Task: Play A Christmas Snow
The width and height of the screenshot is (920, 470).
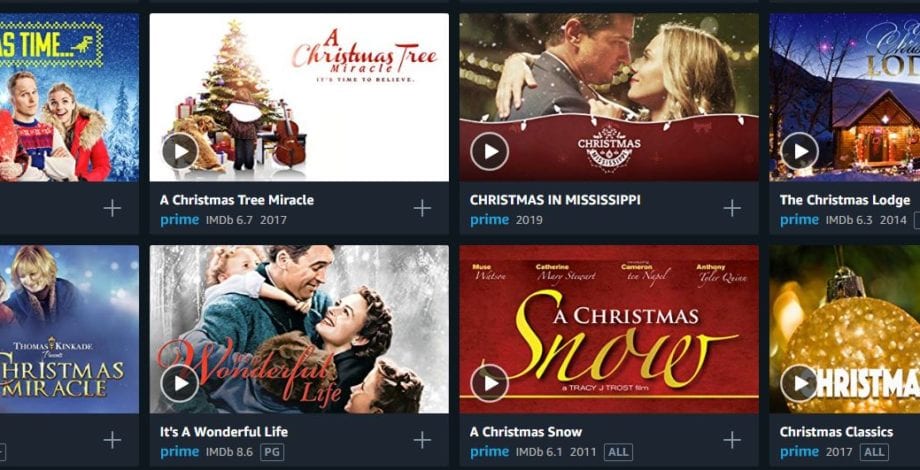Action: click(489, 383)
